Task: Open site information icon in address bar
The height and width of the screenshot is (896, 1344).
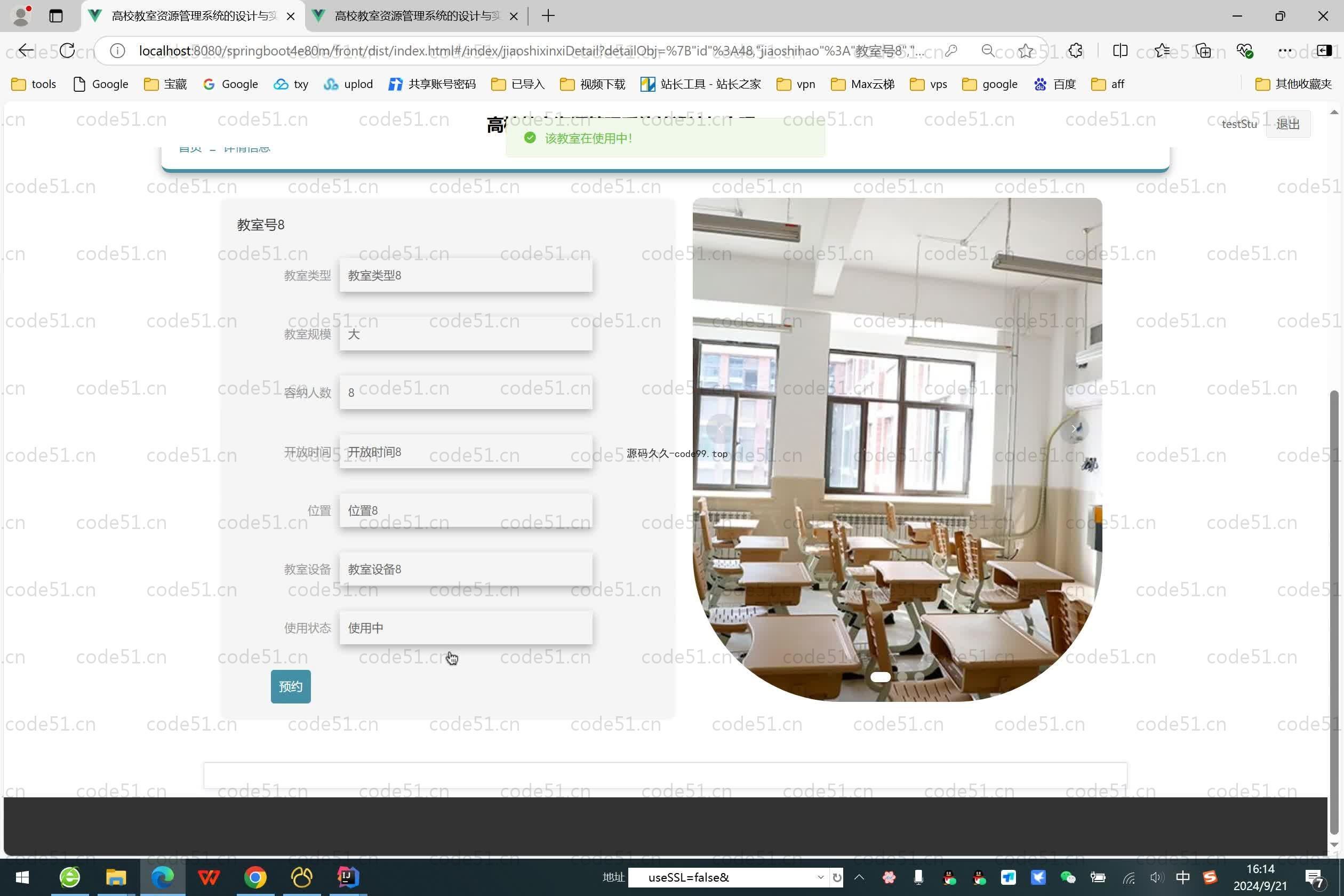Action: pyautogui.click(x=117, y=51)
